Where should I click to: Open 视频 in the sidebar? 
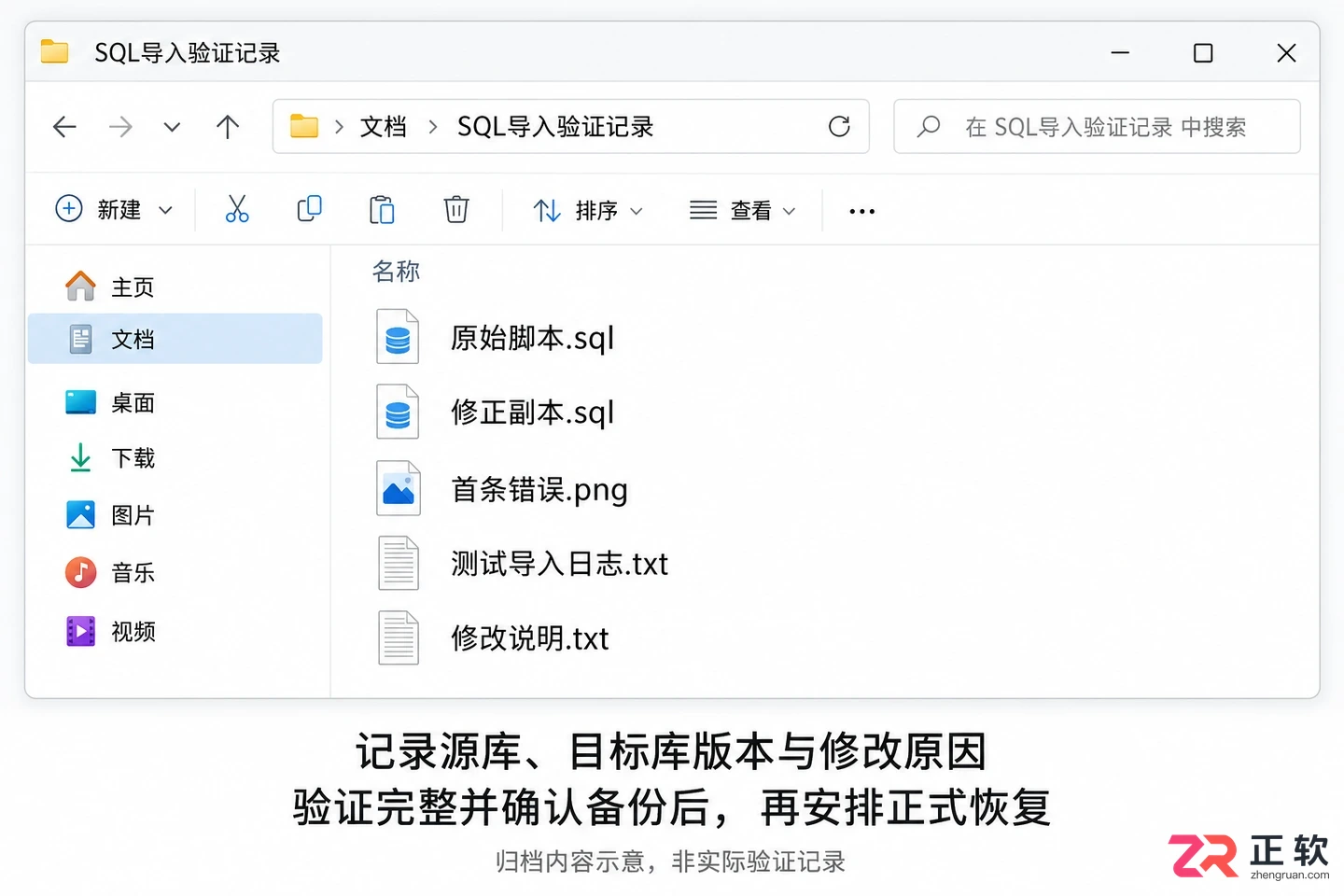pyautogui.click(x=175, y=632)
